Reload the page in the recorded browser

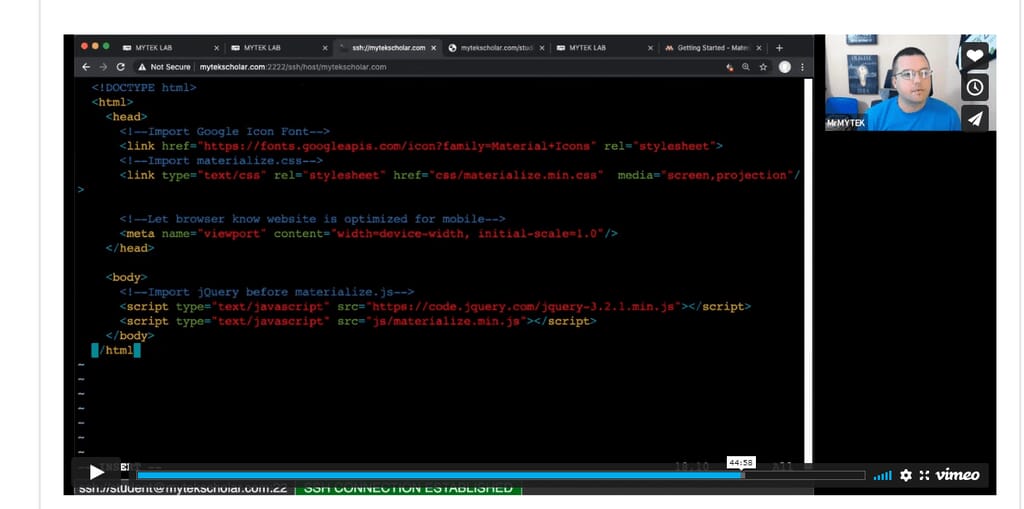[x=121, y=67]
